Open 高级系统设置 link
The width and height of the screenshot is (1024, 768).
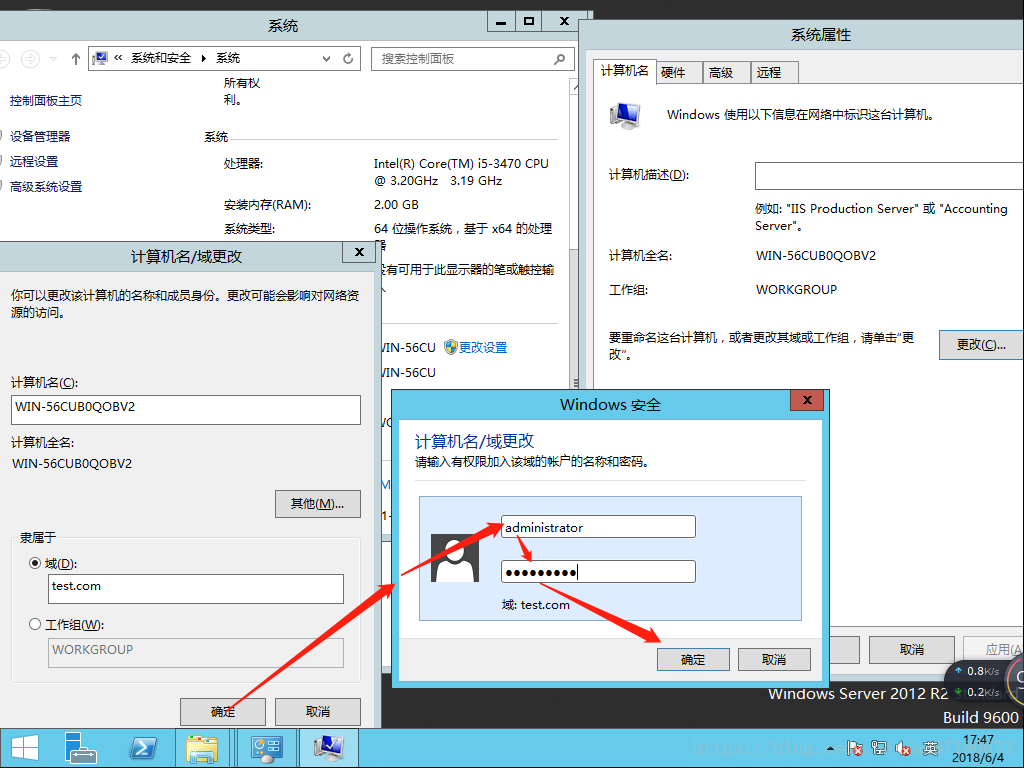point(46,187)
